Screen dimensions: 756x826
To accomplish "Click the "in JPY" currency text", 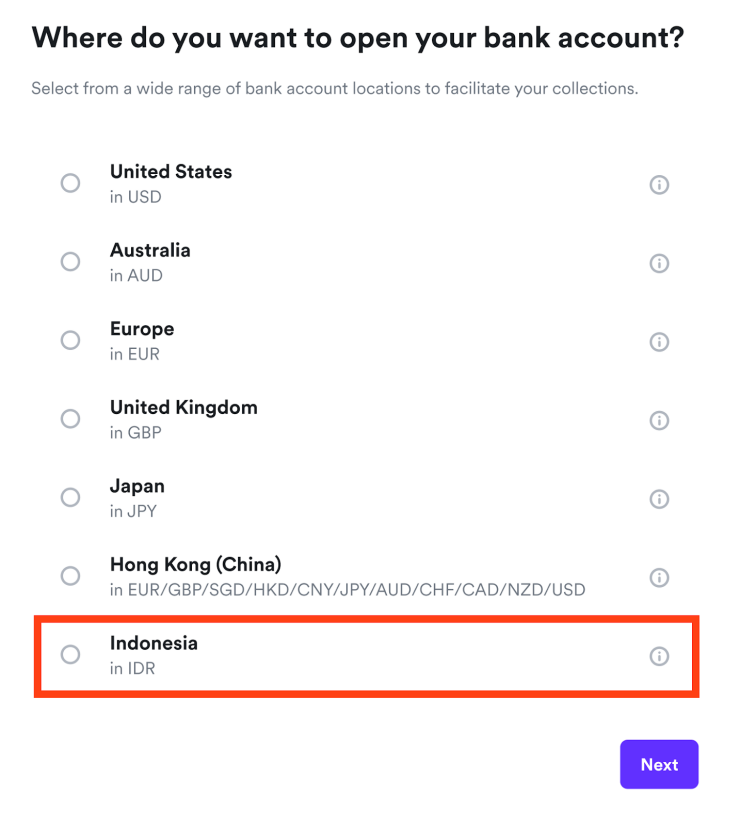I will click(x=133, y=511).
